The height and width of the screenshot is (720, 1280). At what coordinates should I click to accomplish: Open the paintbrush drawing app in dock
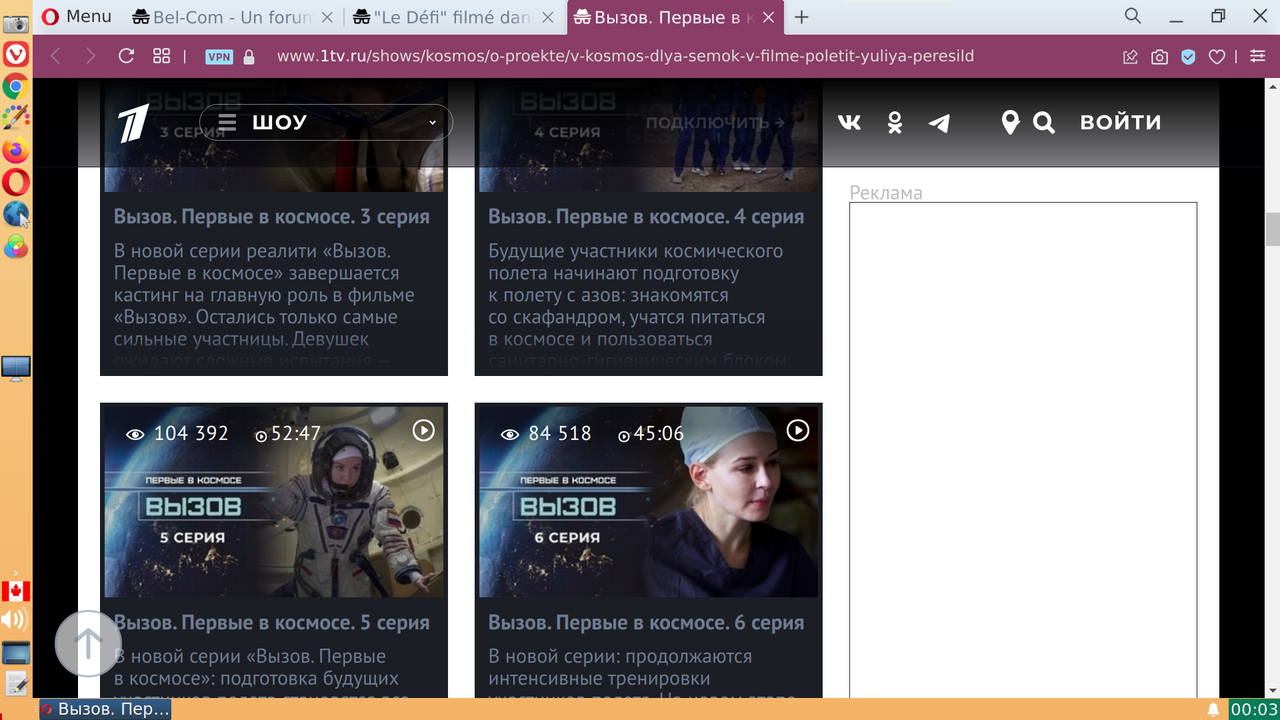(15, 118)
